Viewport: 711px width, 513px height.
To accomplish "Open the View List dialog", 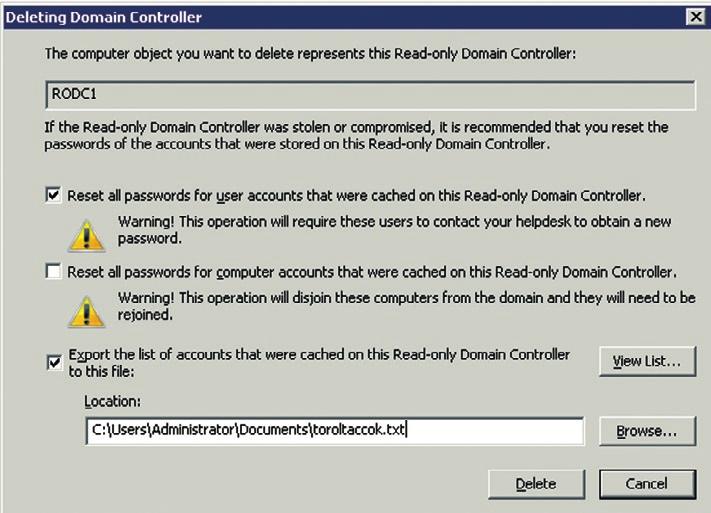I will click(x=647, y=361).
